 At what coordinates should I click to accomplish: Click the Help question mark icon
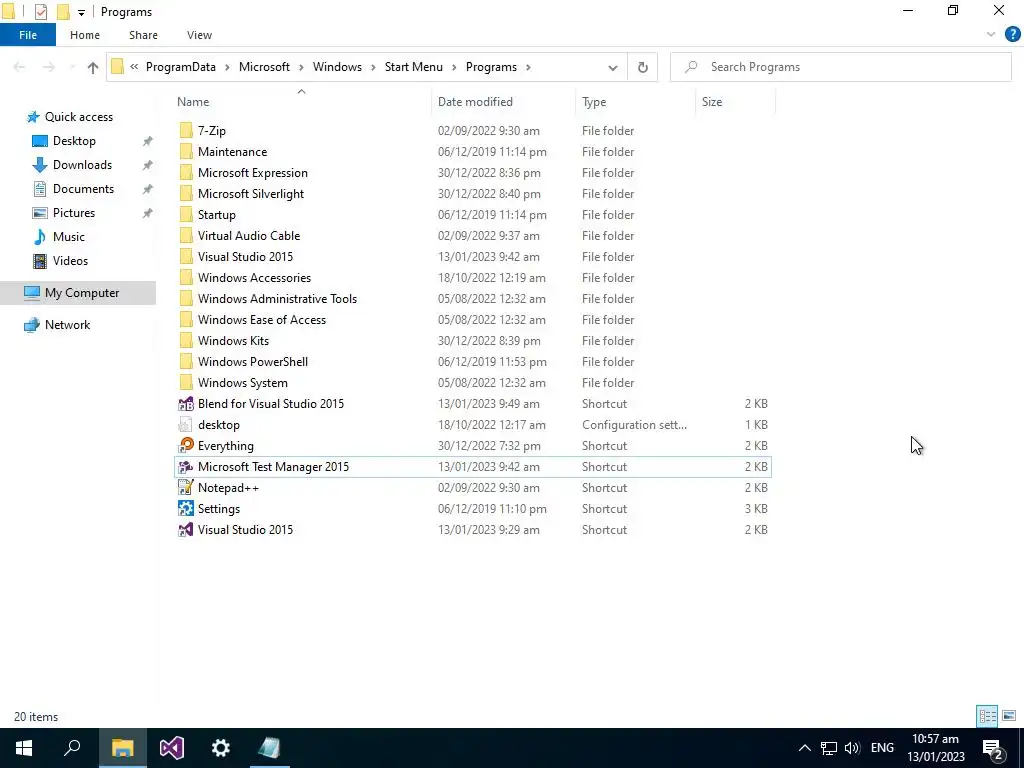pos(1012,35)
